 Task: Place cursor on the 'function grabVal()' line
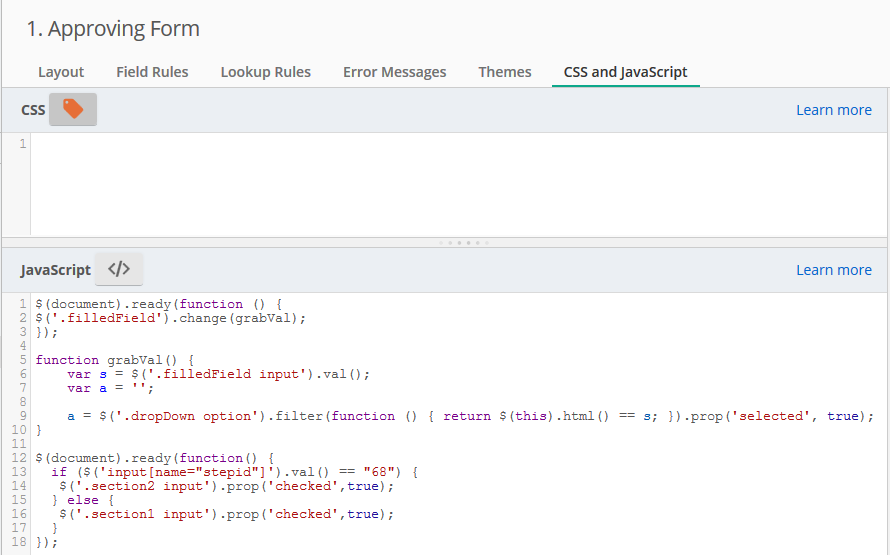(x=115, y=360)
